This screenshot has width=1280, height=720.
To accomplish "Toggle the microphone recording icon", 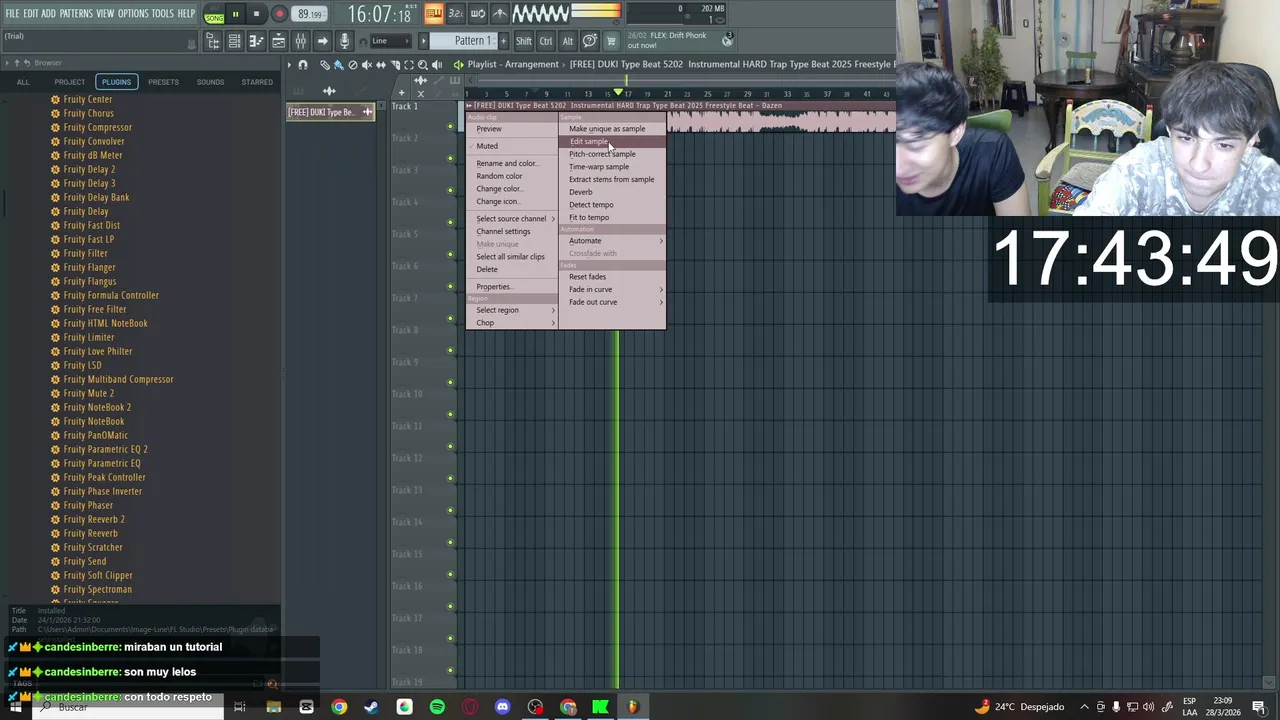I will tap(344, 41).
